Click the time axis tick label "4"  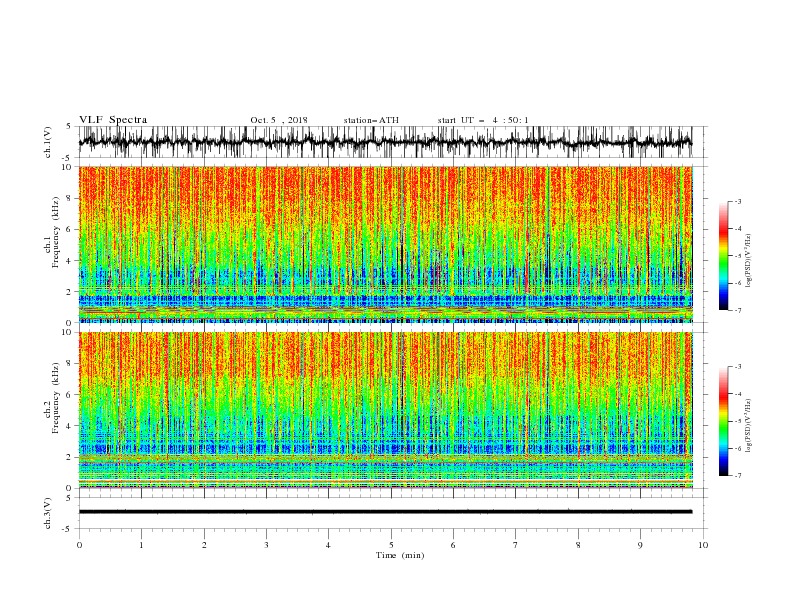click(328, 545)
